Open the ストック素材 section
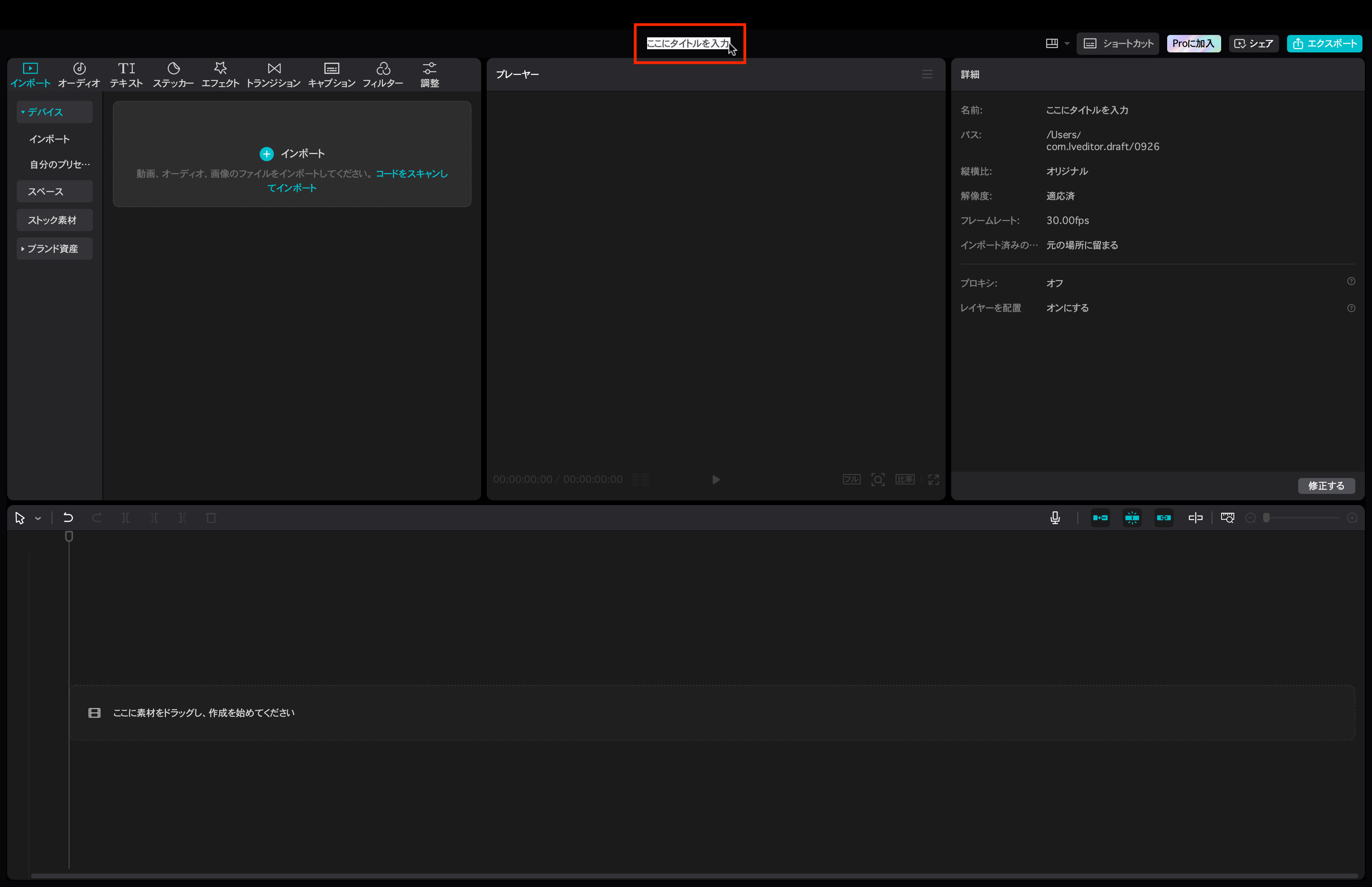 tap(55, 220)
